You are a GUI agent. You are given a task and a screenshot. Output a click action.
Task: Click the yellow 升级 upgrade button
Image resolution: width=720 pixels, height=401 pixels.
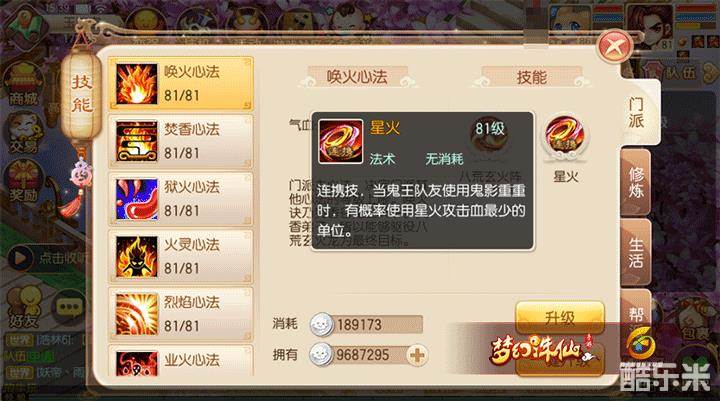[560, 318]
